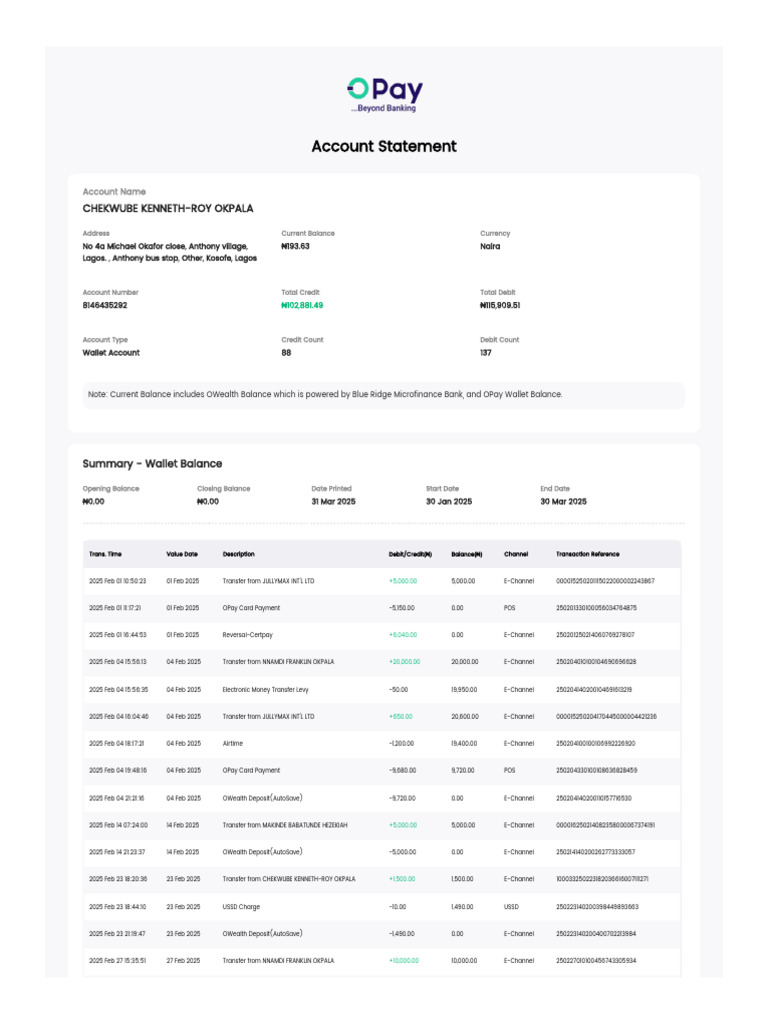Click the -9,680.00 card payment amount

402,771
